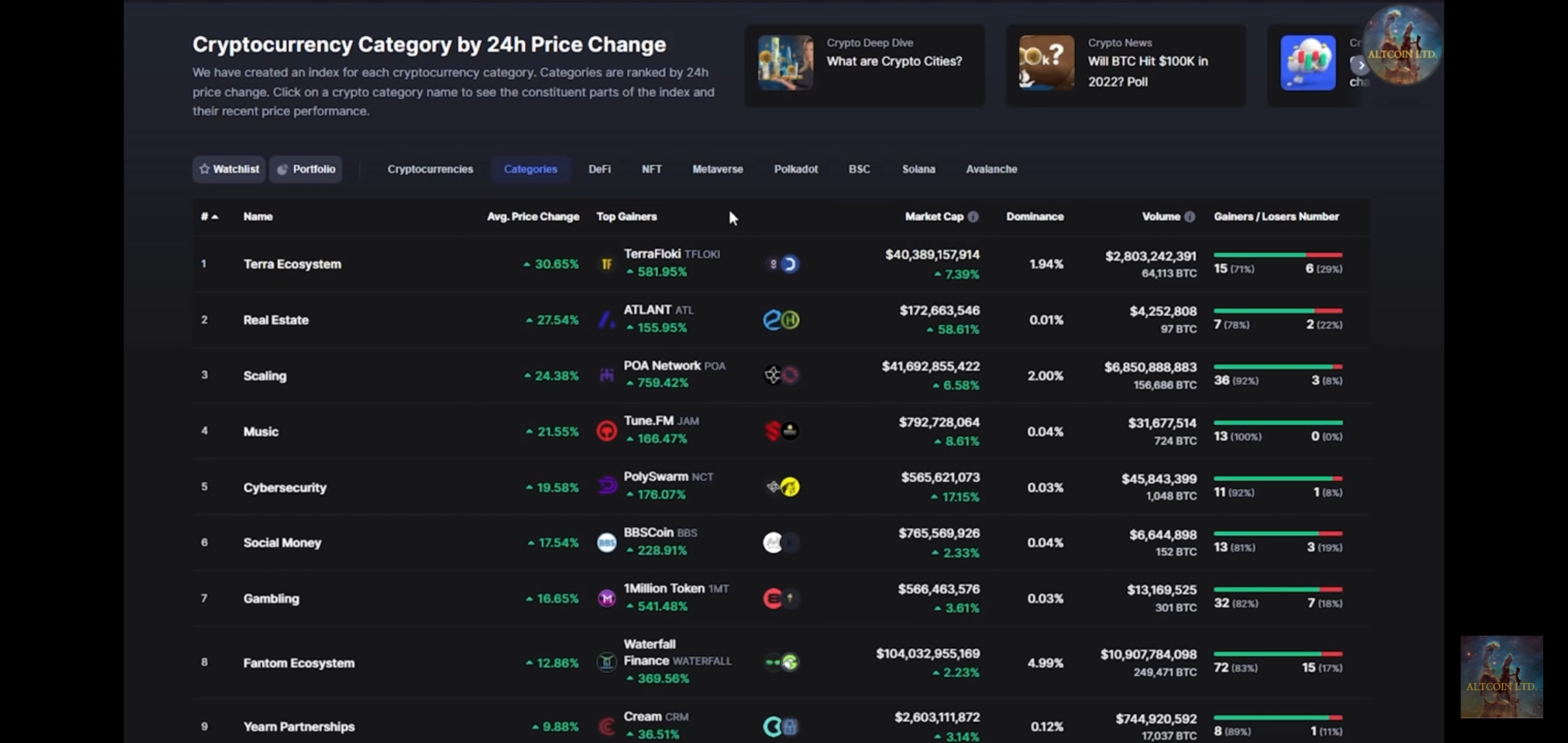Click other gainer icons in Cybersecurity row
This screenshot has height=743, width=1568.
tap(782, 487)
